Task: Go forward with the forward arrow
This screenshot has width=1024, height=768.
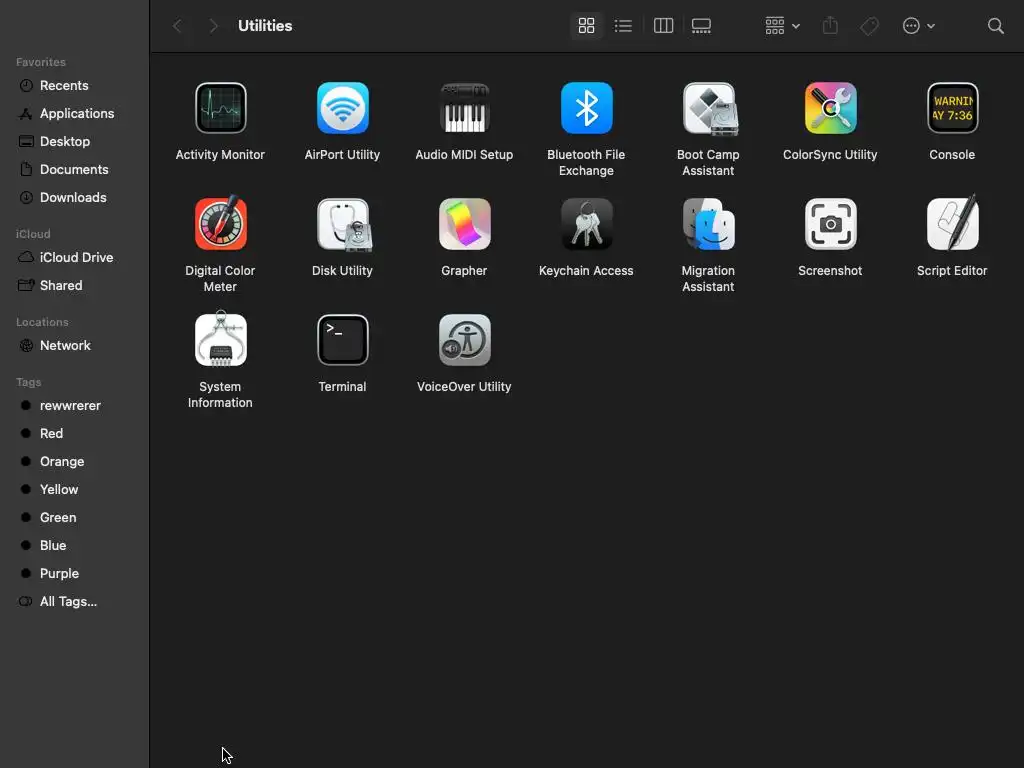Action: tap(213, 26)
